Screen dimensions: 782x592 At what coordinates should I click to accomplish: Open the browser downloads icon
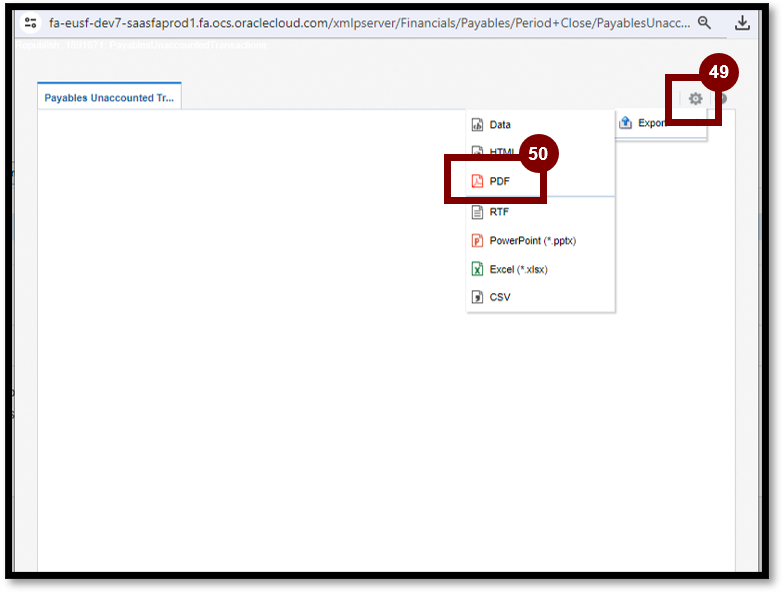(x=742, y=23)
